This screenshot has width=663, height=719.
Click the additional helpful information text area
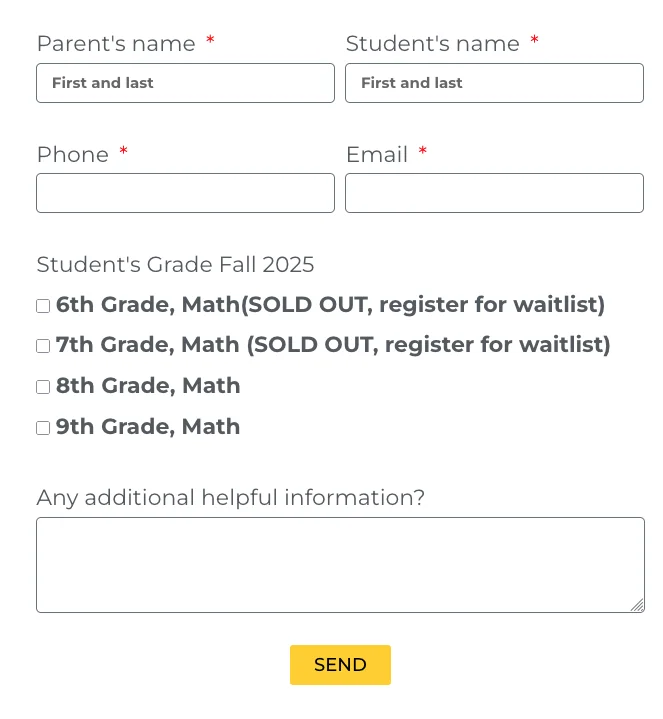pyautogui.click(x=340, y=564)
